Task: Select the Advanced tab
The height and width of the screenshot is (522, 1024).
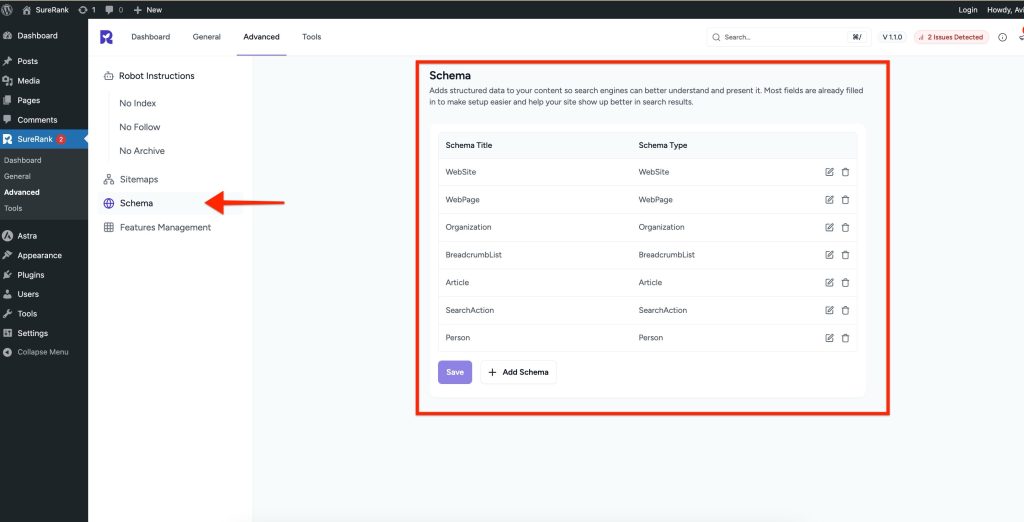Action: (261, 37)
